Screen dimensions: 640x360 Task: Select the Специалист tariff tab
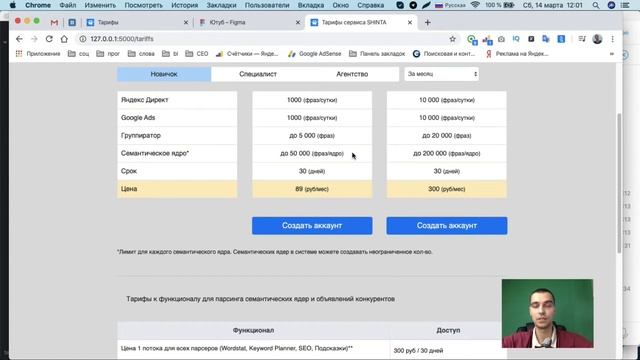tap(258, 74)
